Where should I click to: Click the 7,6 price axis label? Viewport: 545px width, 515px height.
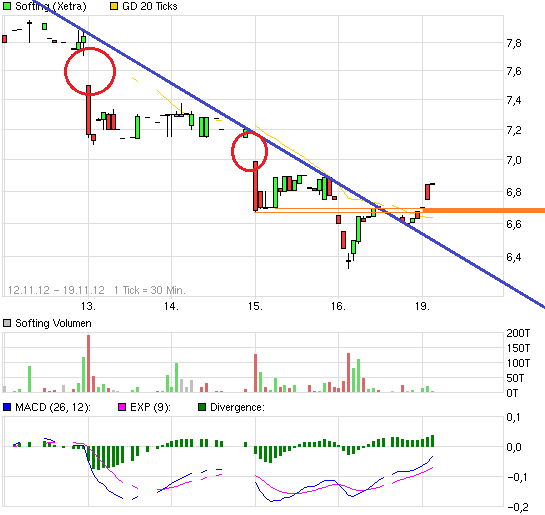514,71
